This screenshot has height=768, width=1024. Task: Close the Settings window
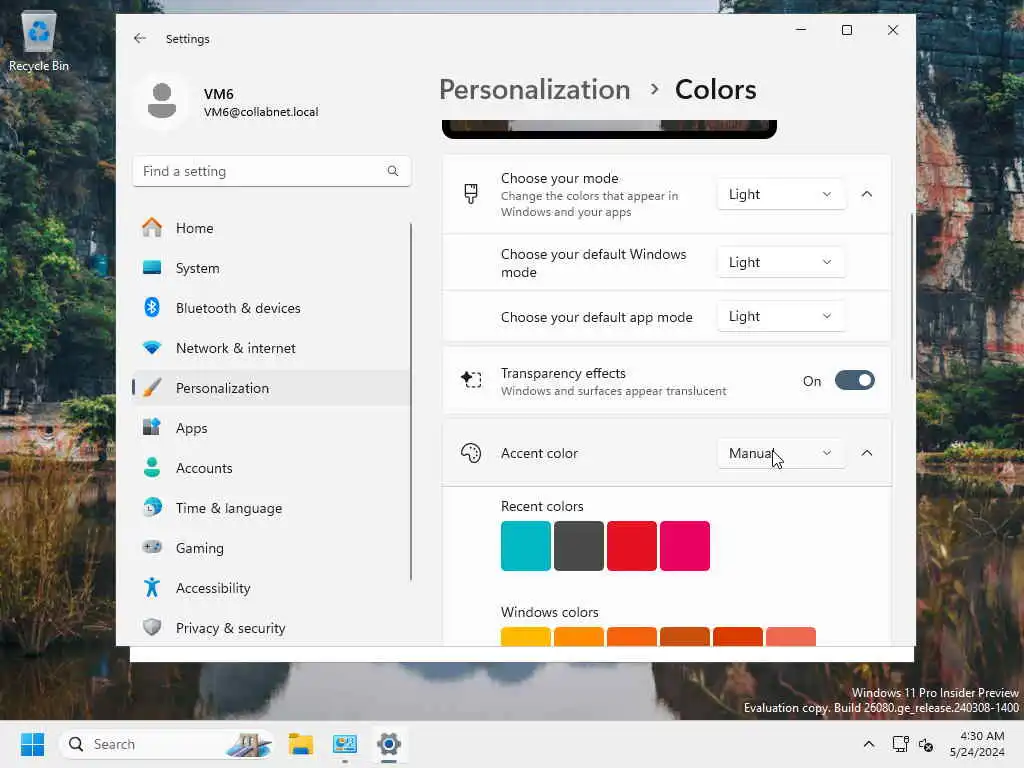coord(893,30)
